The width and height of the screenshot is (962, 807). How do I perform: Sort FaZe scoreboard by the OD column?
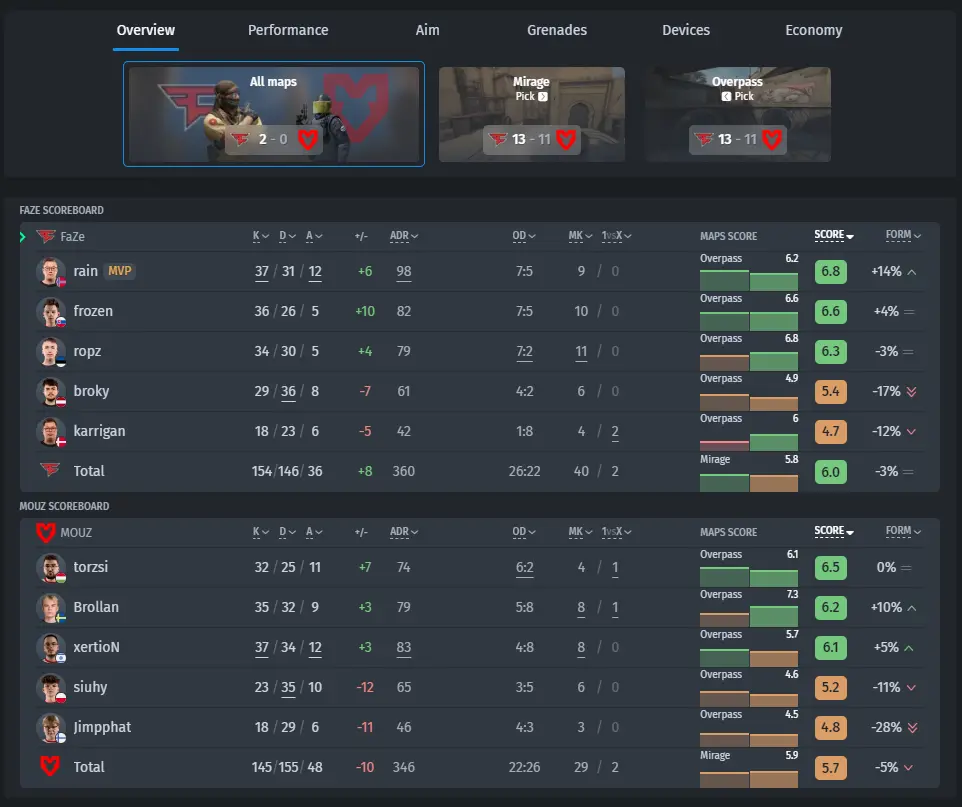click(x=524, y=236)
